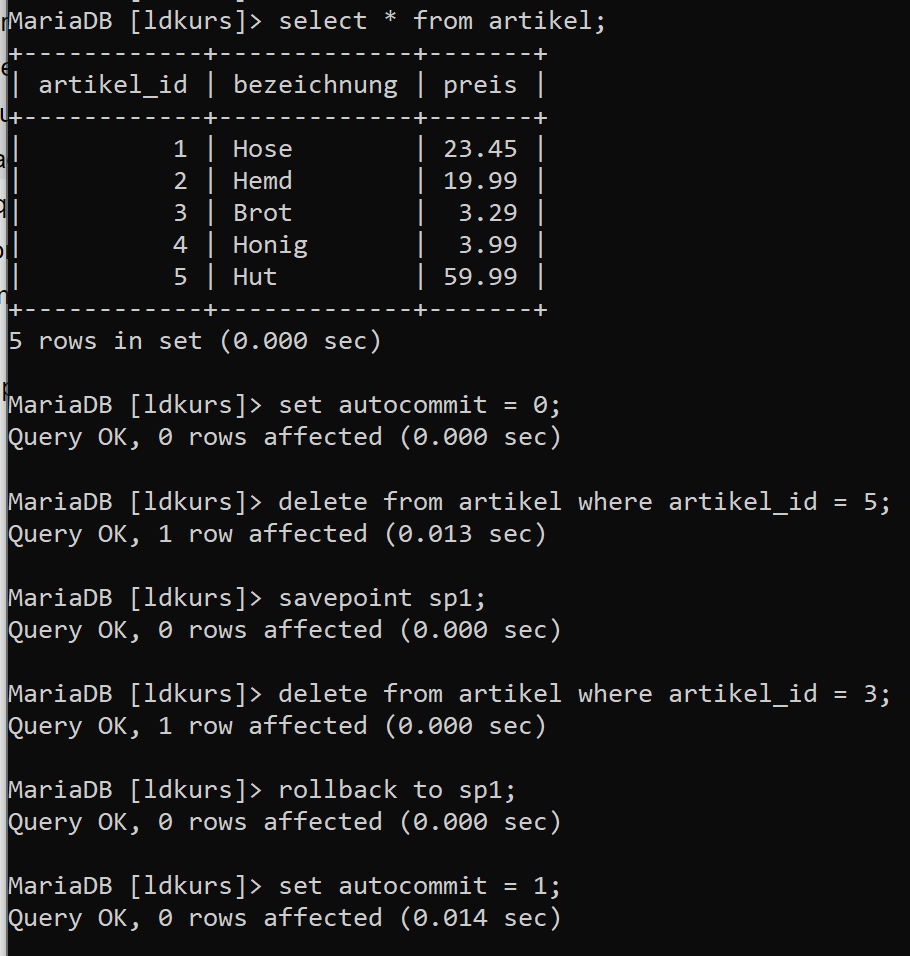The width and height of the screenshot is (910, 956).
Task: Click the delete statement for artikel_id = 5
Action: tap(585, 502)
